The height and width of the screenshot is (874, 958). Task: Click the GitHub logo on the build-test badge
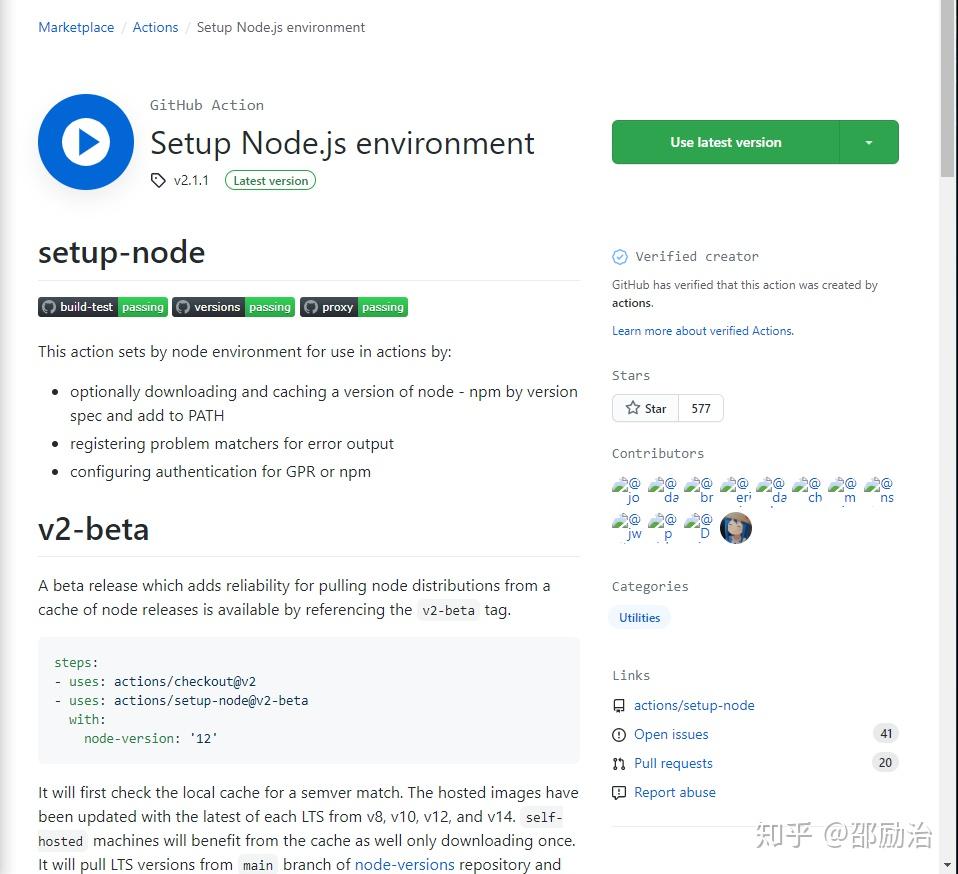[49, 307]
